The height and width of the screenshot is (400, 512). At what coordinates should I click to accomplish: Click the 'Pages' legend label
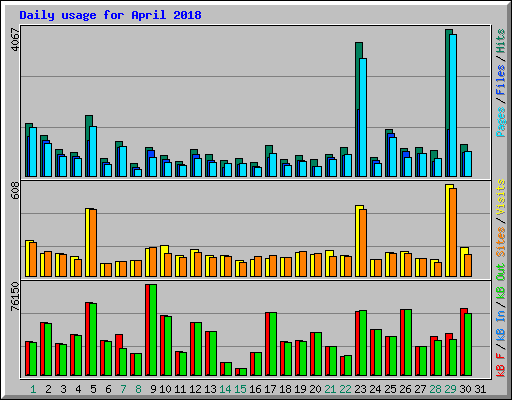click(x=501, y=122)
